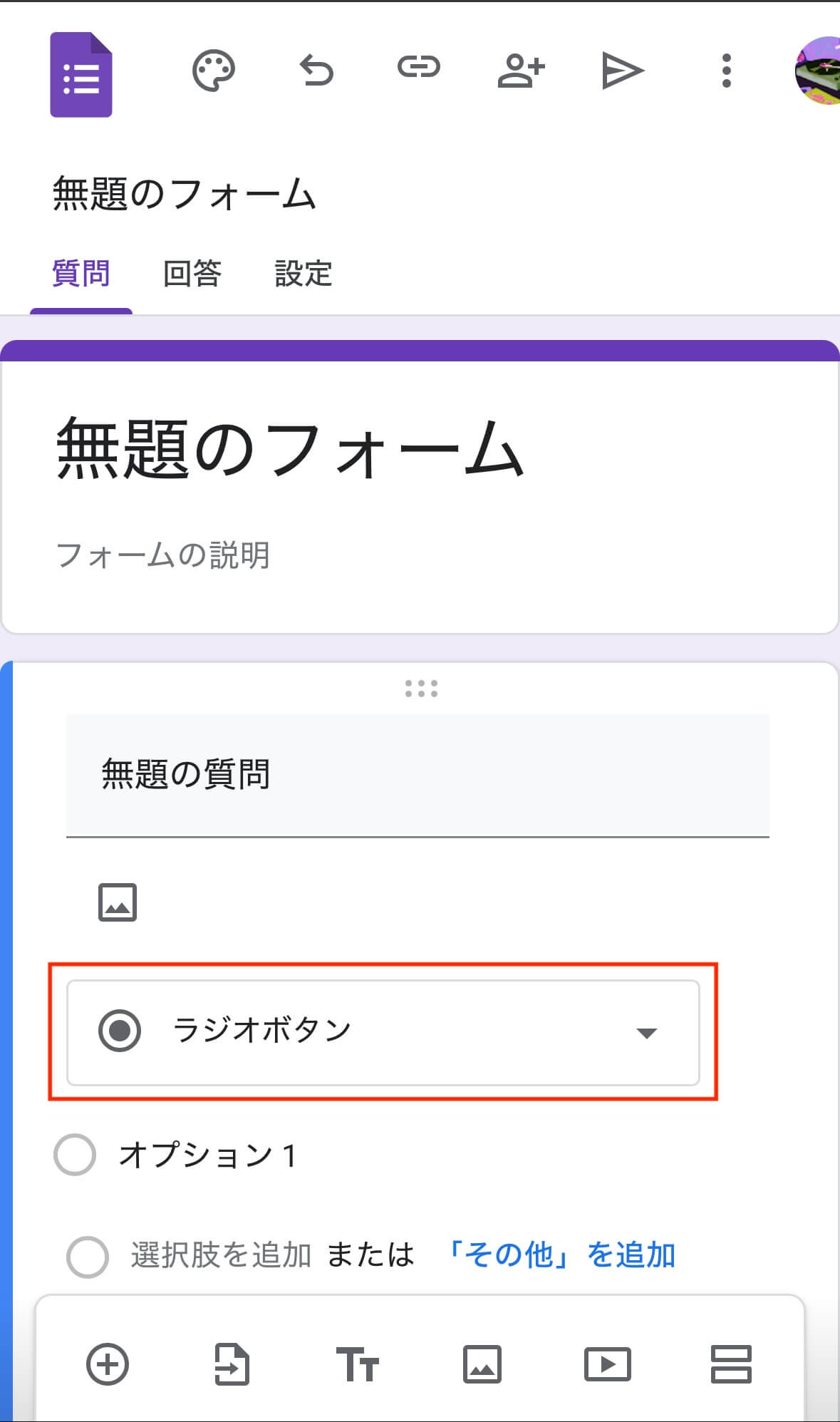Screen dimensions: 840x1422
Task: Switch to the 回答 tab
Action: tap(192, 274)
